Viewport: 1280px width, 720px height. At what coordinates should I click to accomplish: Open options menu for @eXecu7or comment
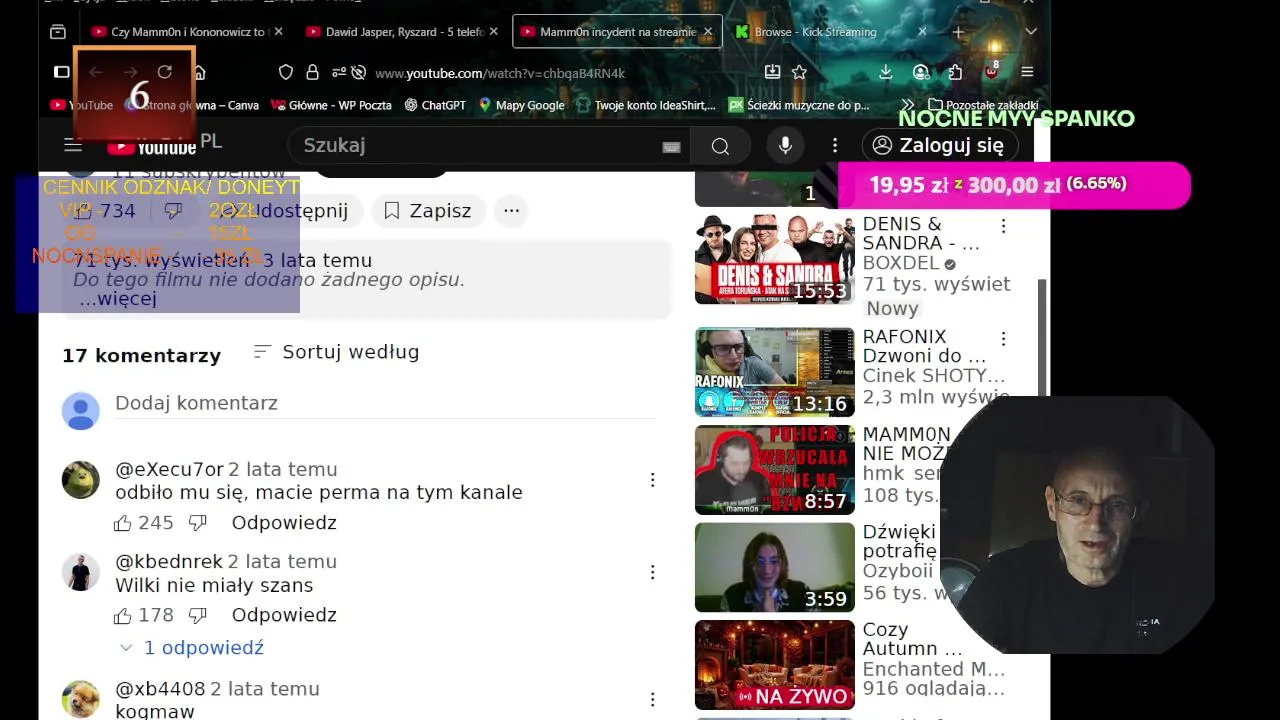click(x=652, y=480)
